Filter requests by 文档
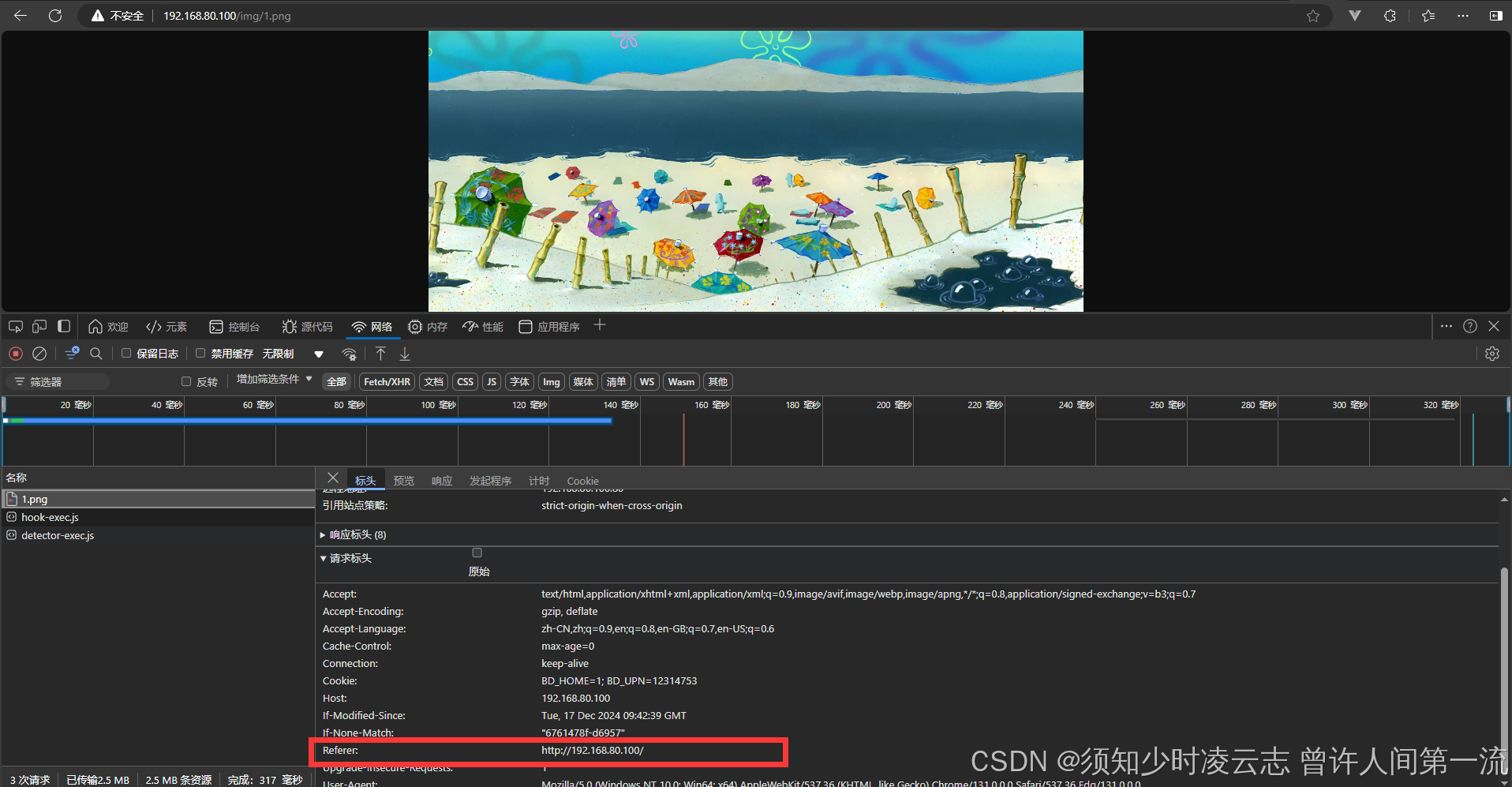The height and width of the screenshot is (787, 1512). 433,382
